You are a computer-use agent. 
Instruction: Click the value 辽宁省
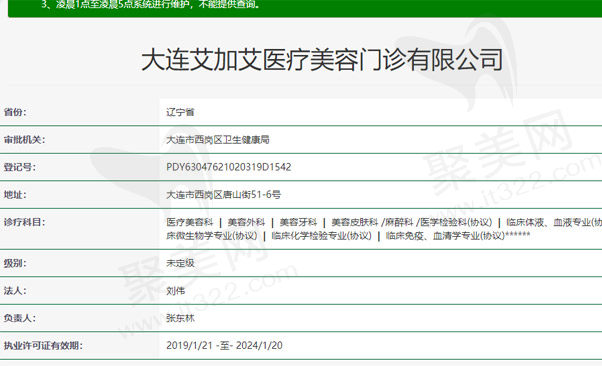180,112
